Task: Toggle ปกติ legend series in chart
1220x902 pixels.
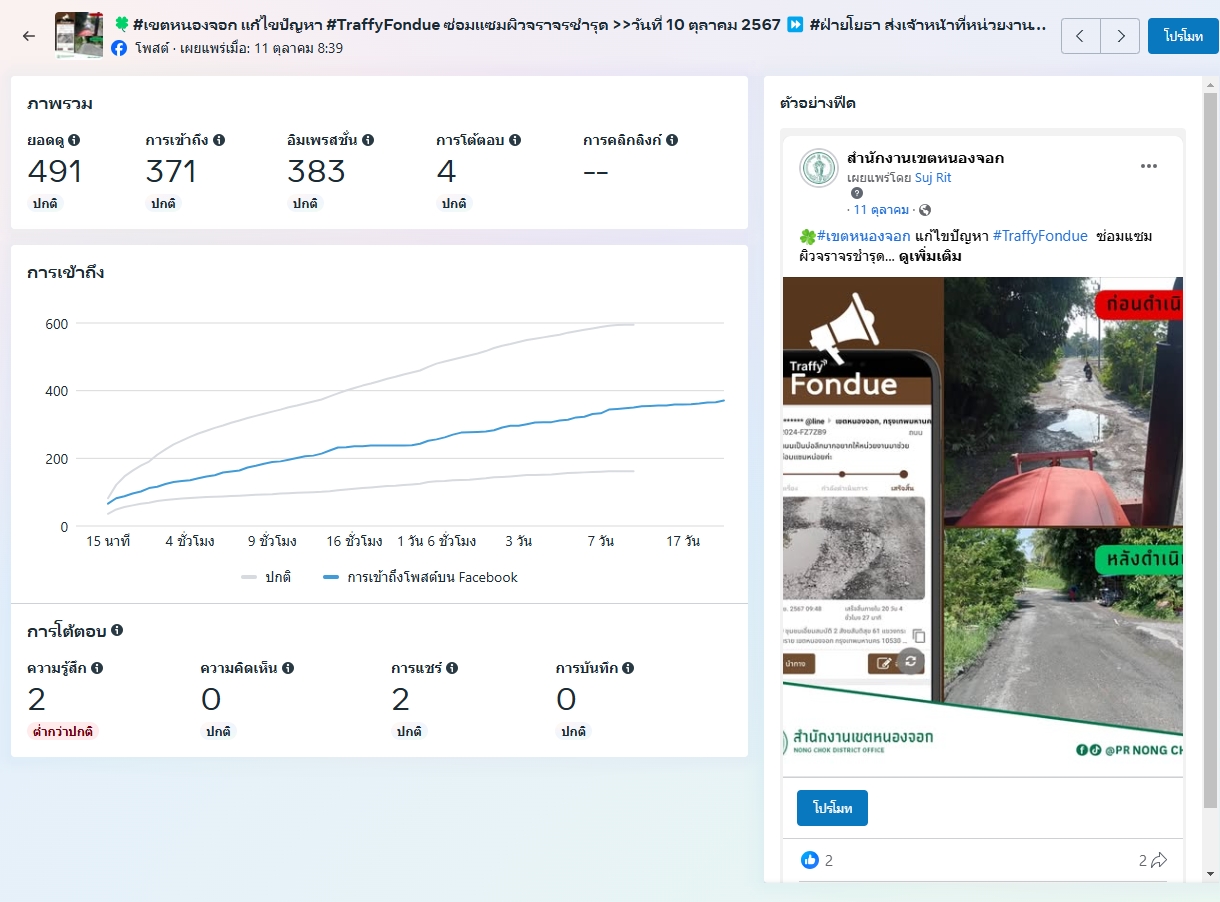Action: tap(267, 577)
